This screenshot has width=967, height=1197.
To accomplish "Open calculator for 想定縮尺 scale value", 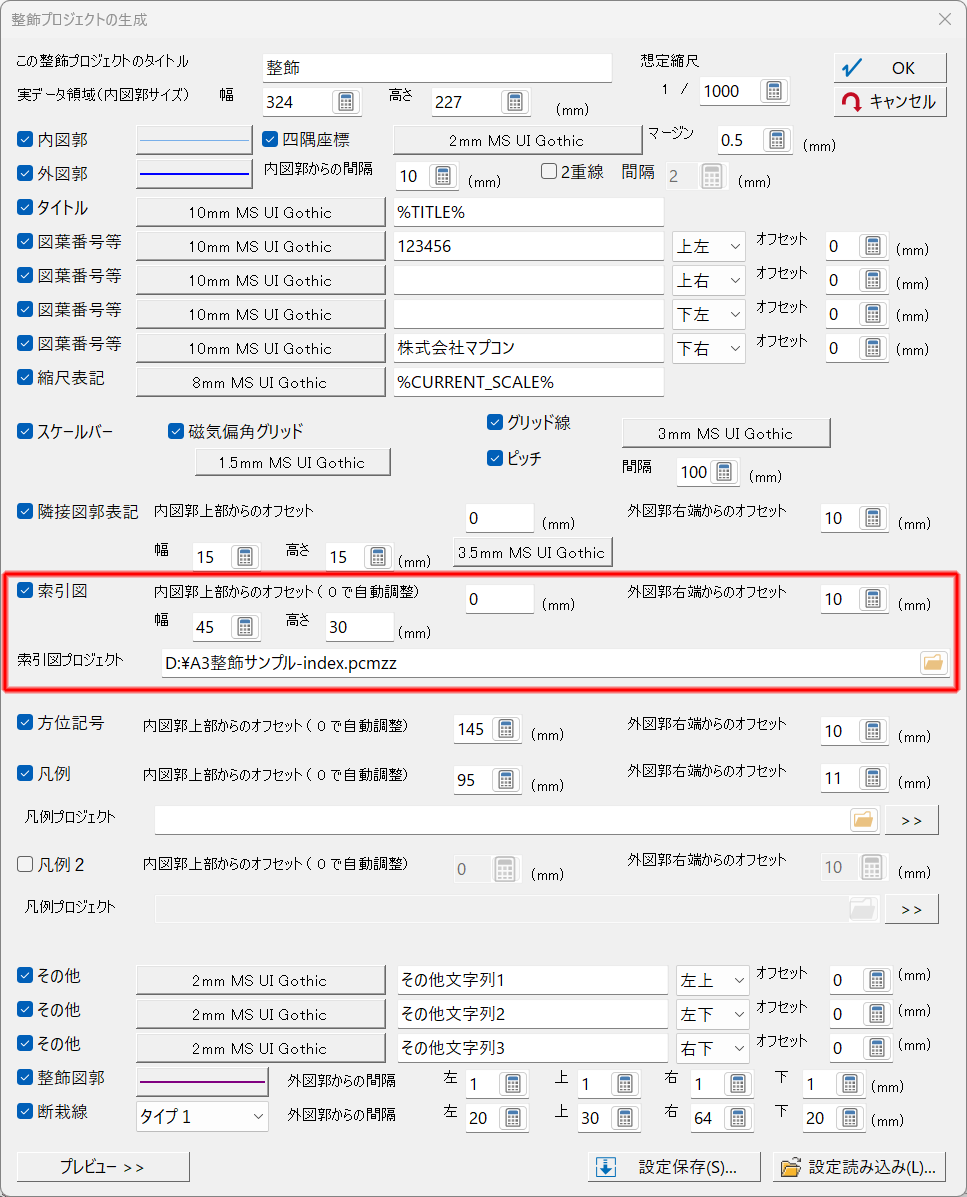I will point(773,91).
